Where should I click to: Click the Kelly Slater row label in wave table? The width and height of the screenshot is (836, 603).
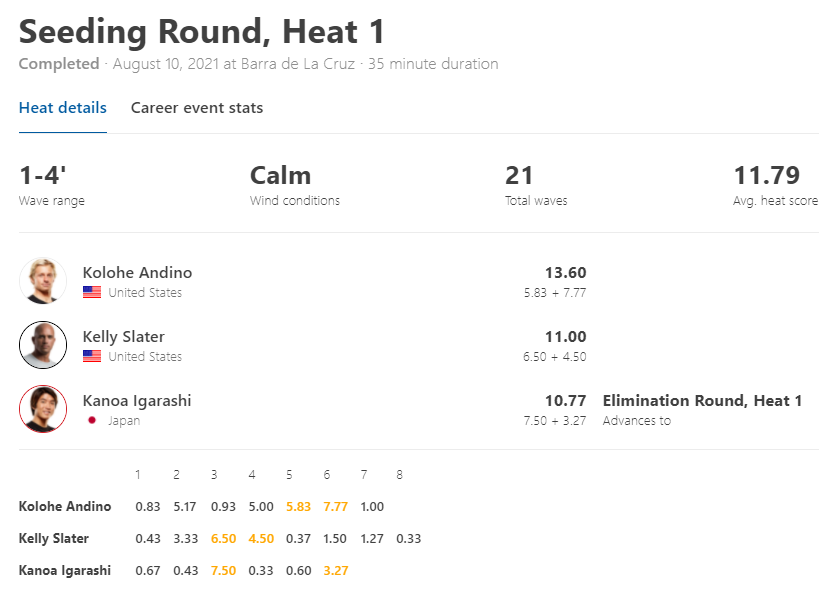(54, 538)
